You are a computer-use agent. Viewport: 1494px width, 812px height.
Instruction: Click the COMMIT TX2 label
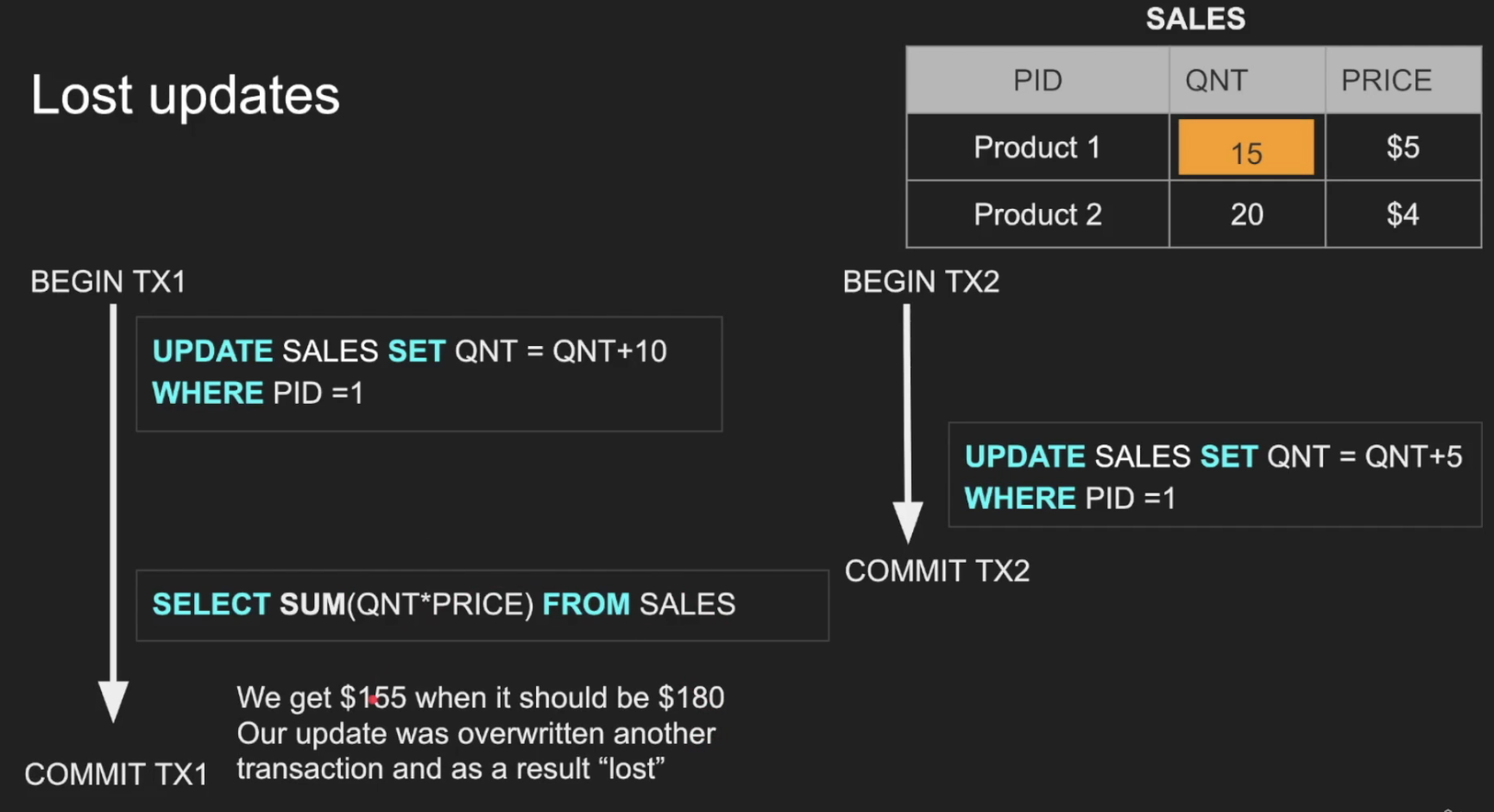pos(937,571)
